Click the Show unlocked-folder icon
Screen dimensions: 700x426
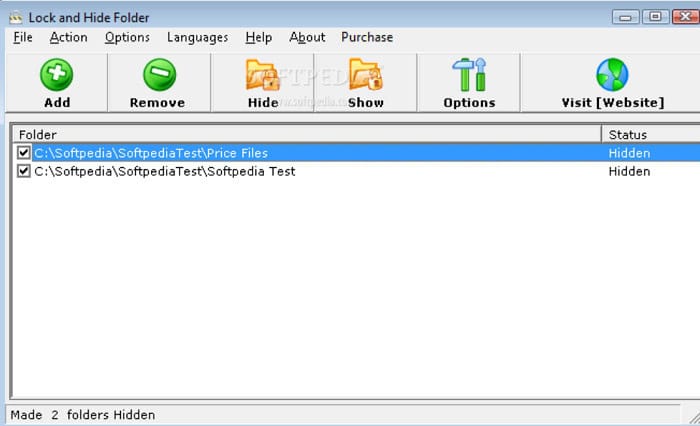point(366,75)
